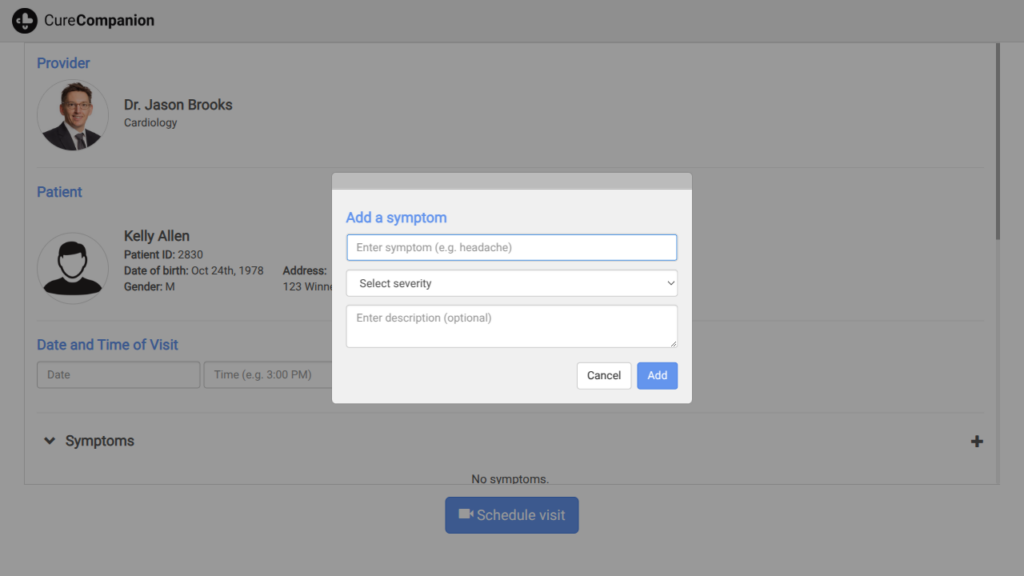This screenshot has width=1024, height=576.
Task: Open the Select severity dropdown
Action: pos(511,283)
